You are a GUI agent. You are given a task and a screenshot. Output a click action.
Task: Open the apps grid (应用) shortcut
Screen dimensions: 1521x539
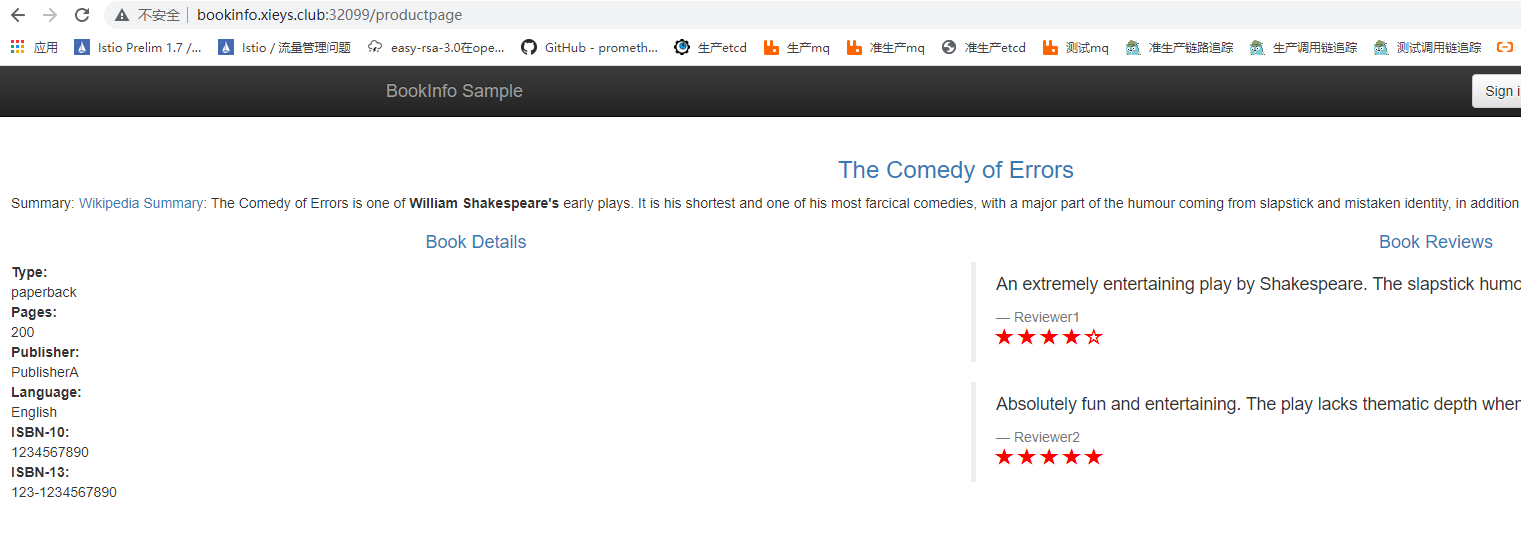click(34, 47)
